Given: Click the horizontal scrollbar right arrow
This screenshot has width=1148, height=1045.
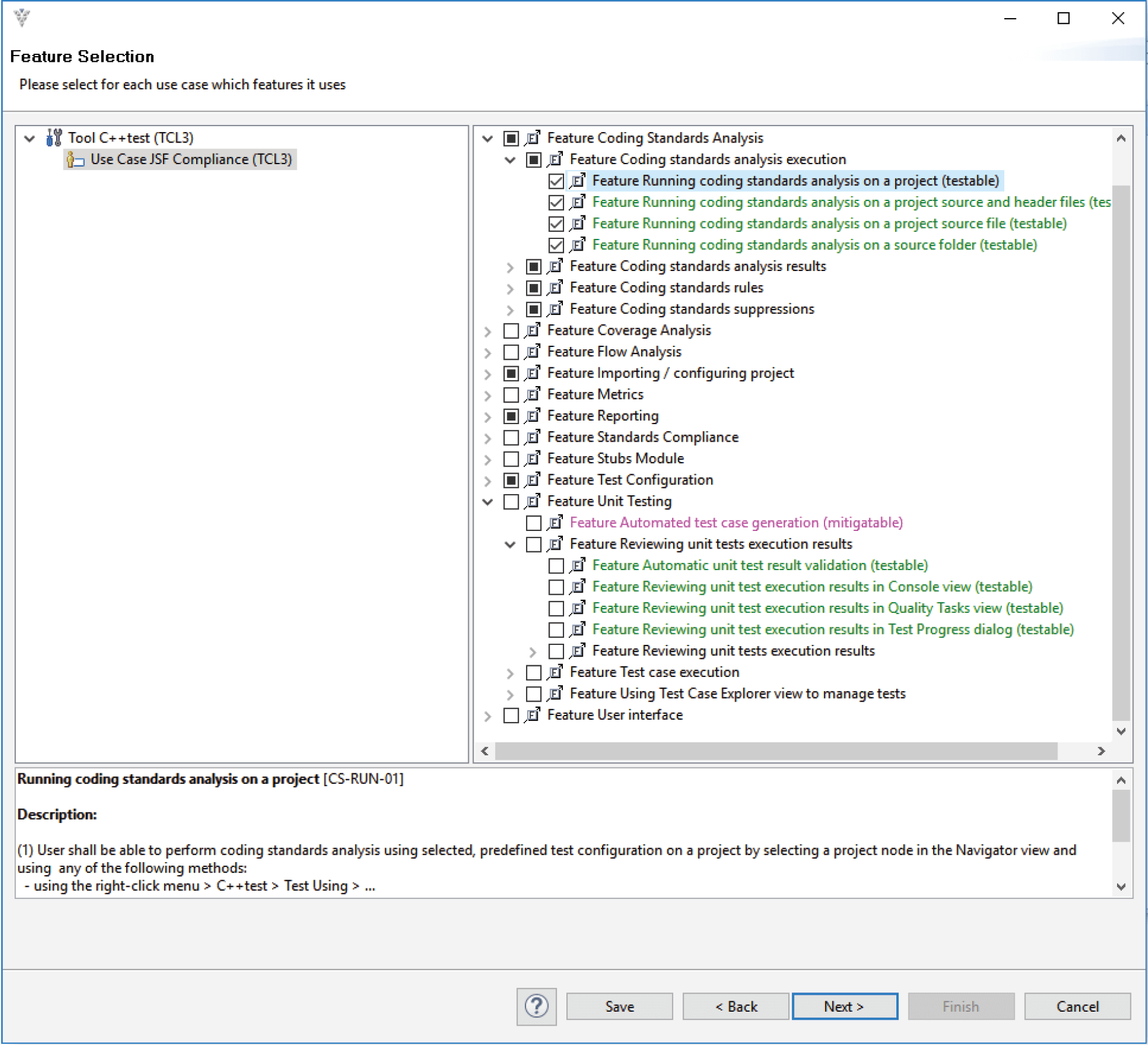Looking at the screenshot, I should (1102, 751).
